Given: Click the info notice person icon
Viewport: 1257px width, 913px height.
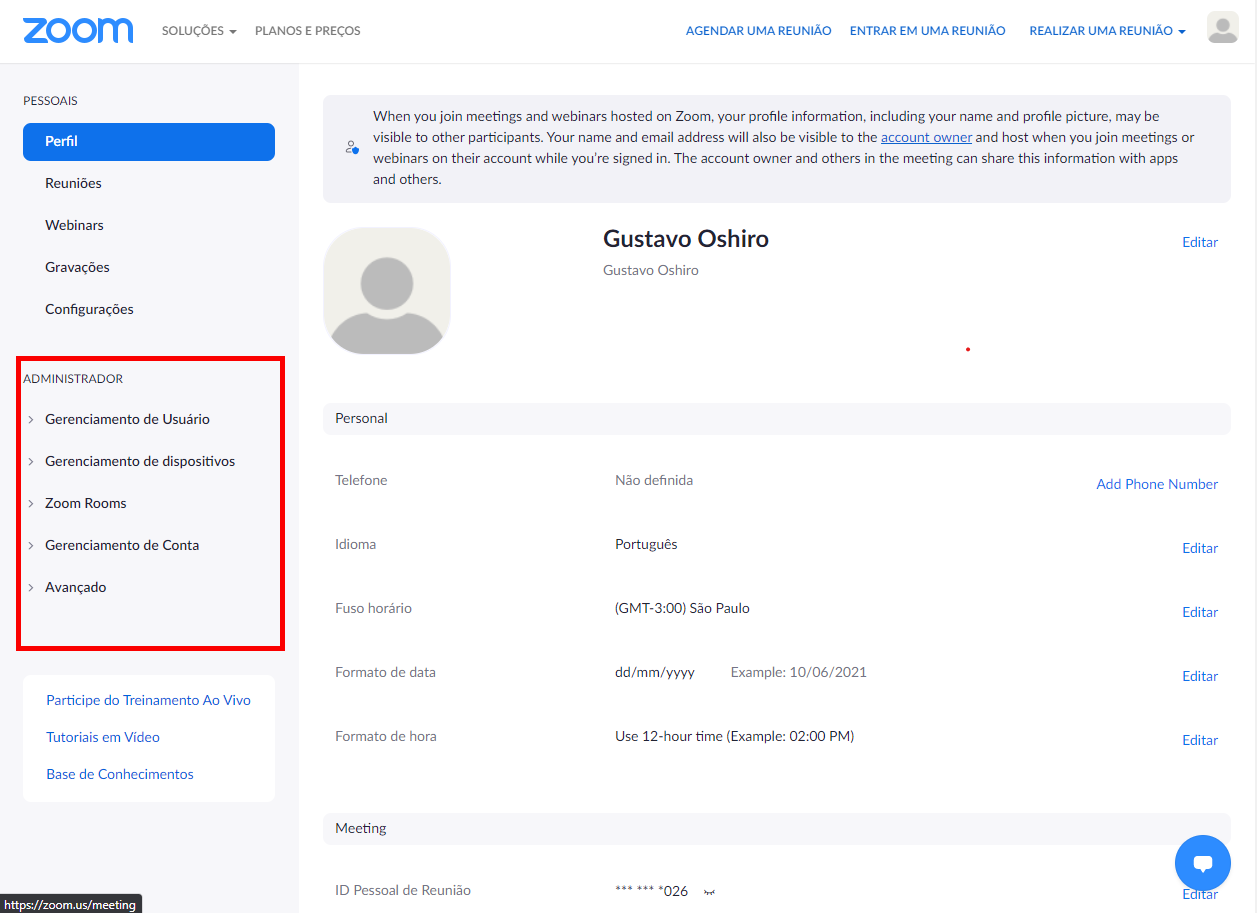Looking at the screenshot, I should click(x=352, y=148).
